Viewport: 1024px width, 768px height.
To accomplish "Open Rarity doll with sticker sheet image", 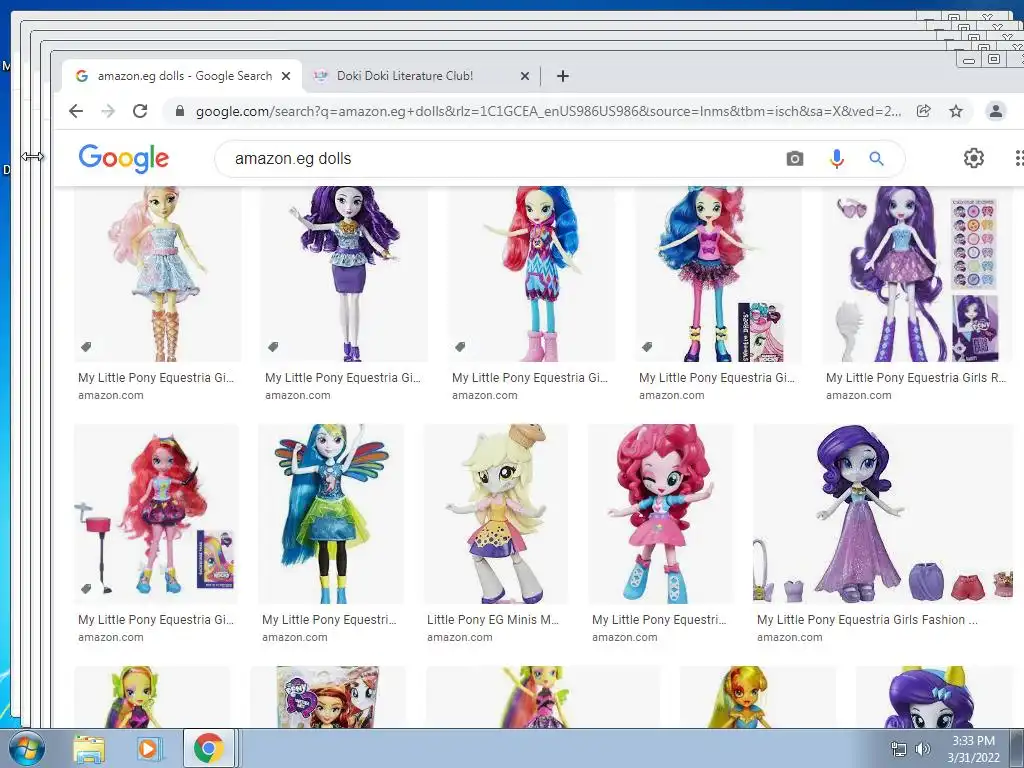I will pyautogui.click(x=917, y=274).
